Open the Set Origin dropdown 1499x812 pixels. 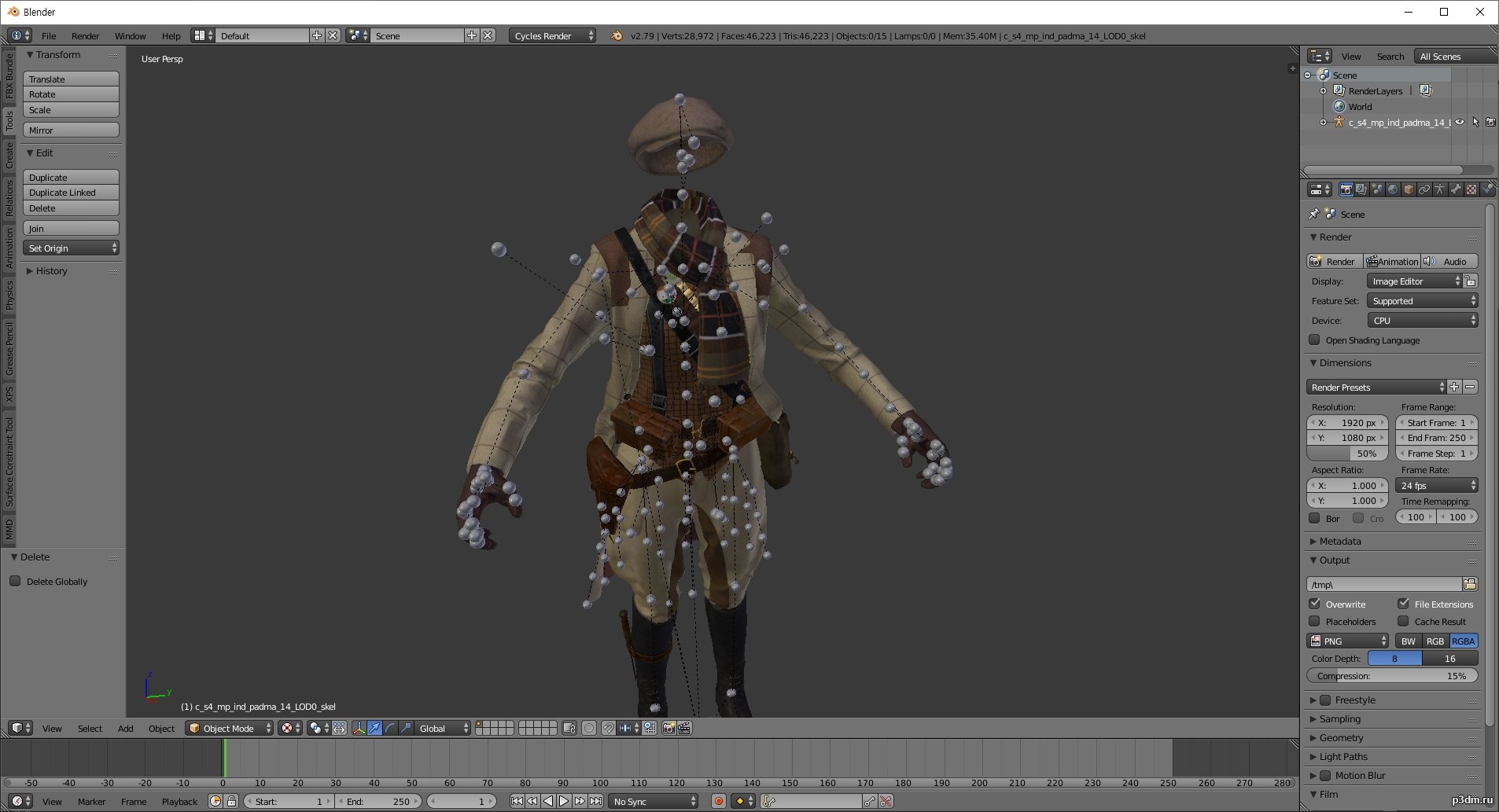pyautogui.click(x=71, y=248)
